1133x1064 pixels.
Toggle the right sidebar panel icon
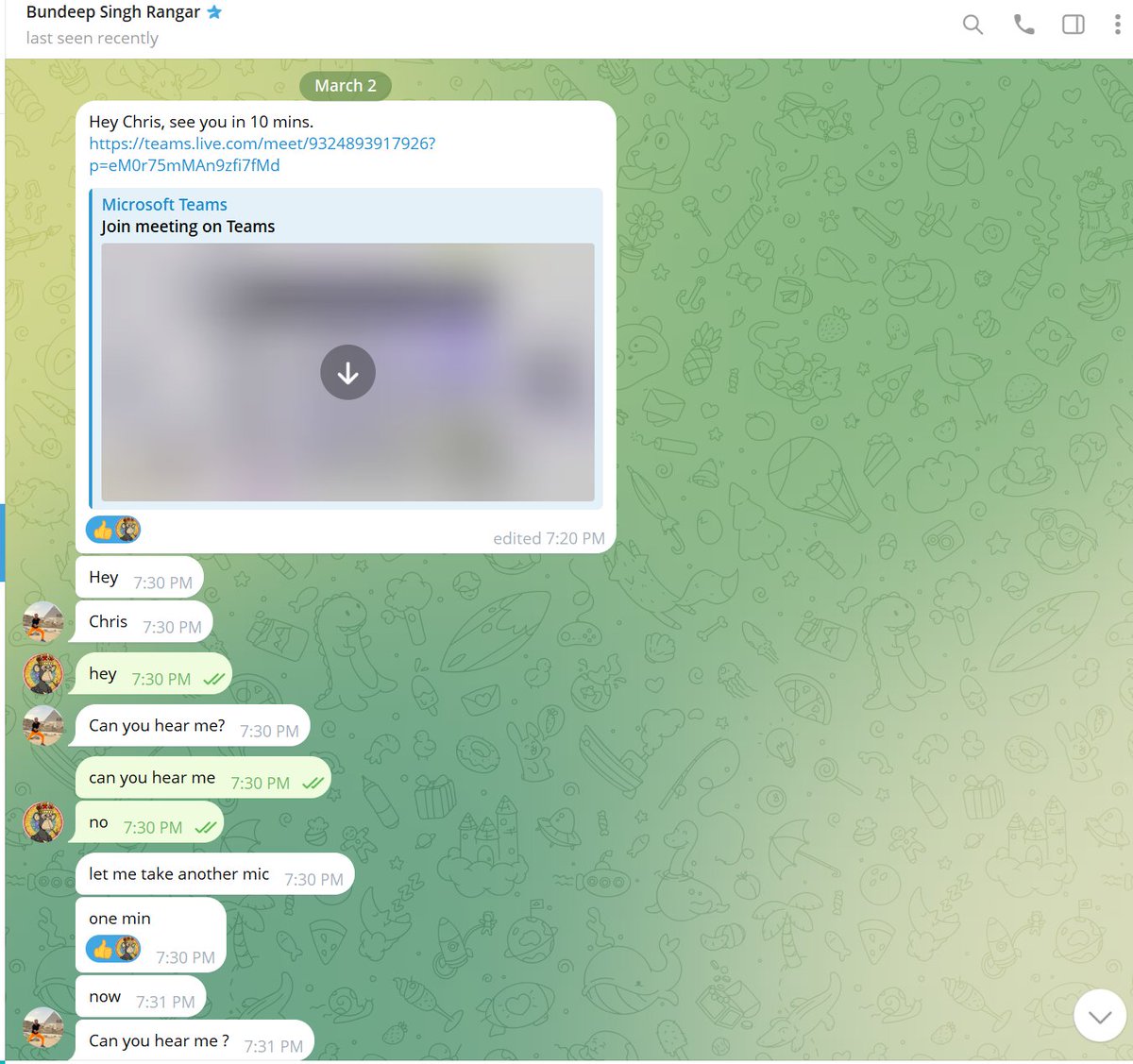tap(1074, 25)
